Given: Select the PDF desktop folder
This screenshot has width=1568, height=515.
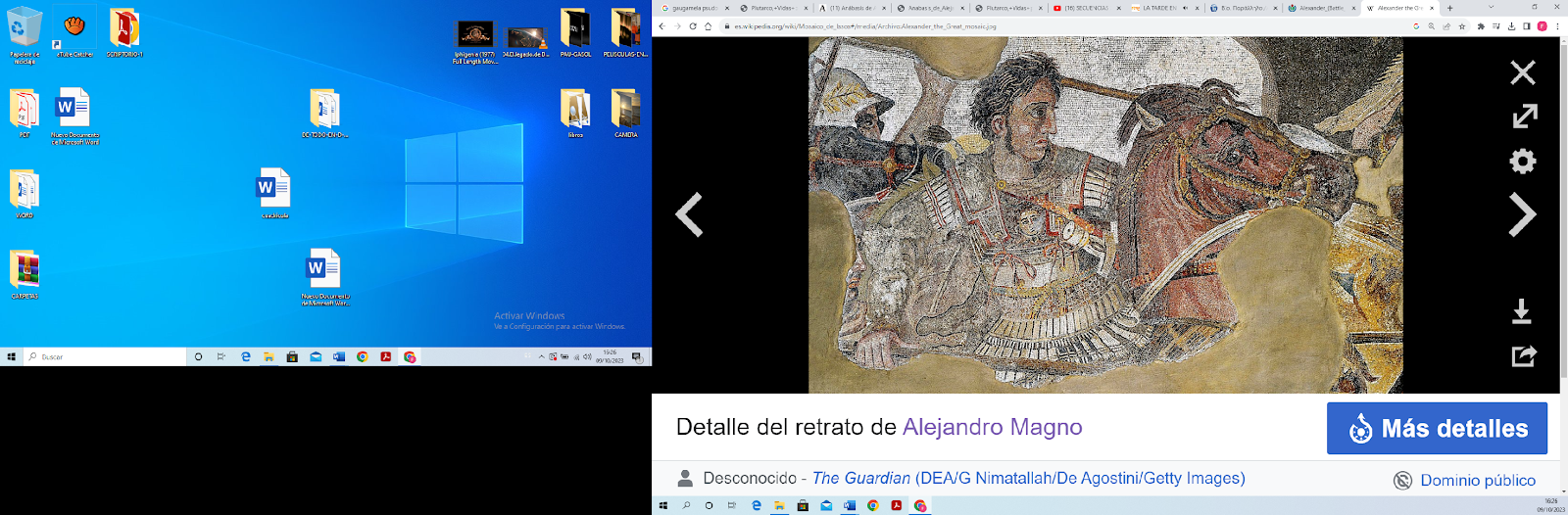Looking at the screenshot, I should (x=24, y=114).
